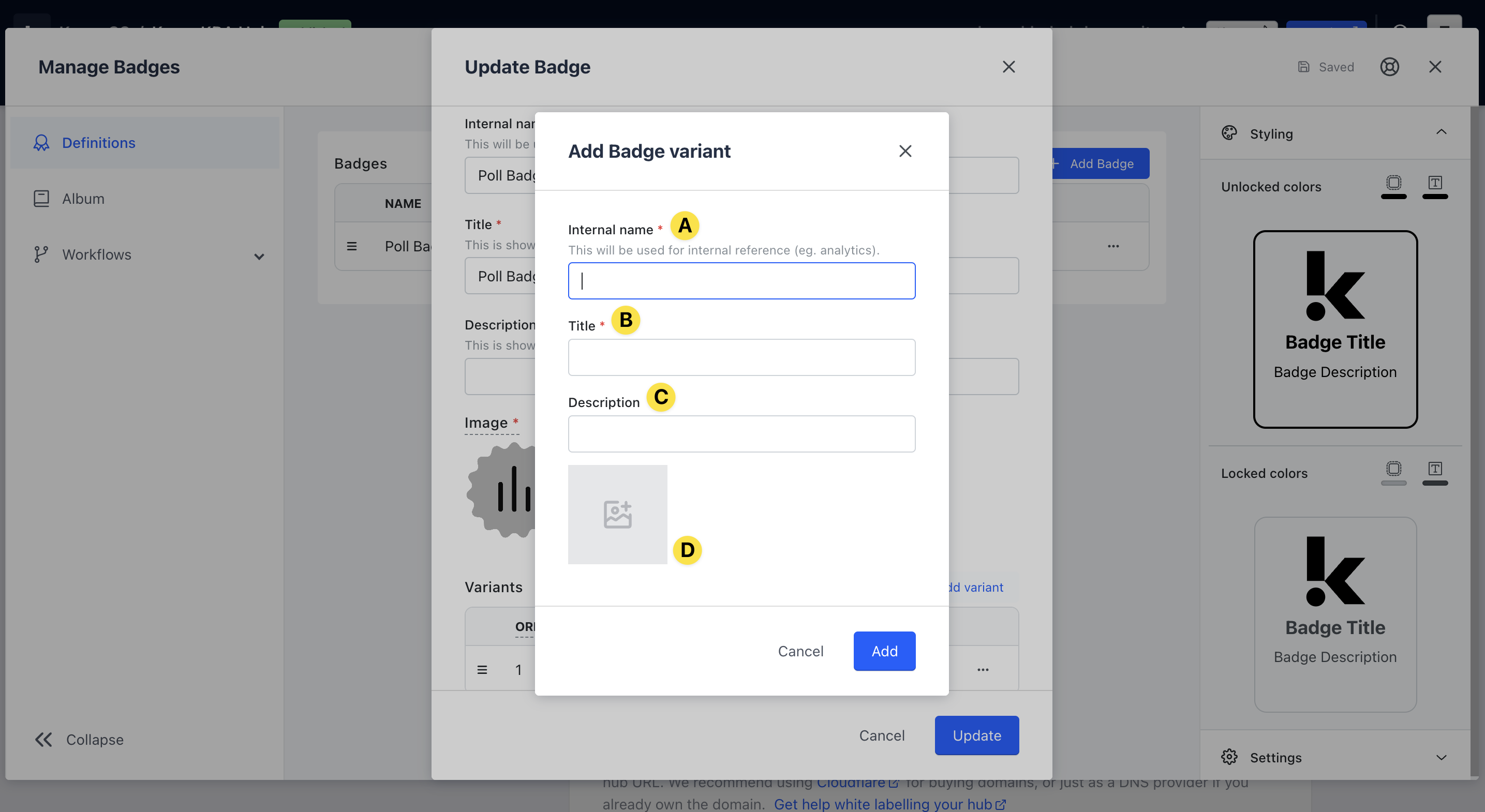
Task: Cancel the Add Badge variant dialog
Action: point(800,651)
